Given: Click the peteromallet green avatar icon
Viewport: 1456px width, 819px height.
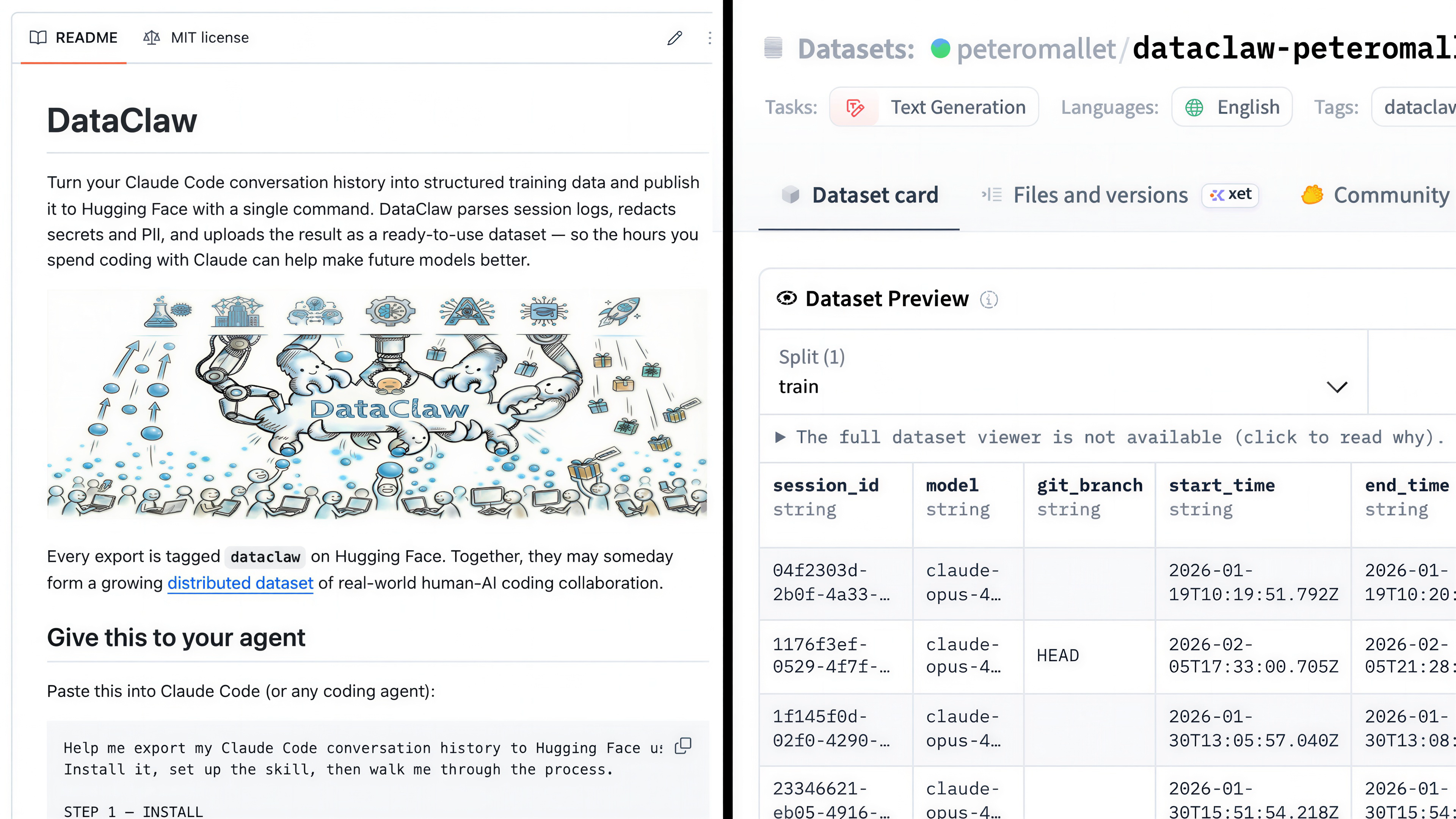Looking at the screenshot, I should click(x=940, y=49).
